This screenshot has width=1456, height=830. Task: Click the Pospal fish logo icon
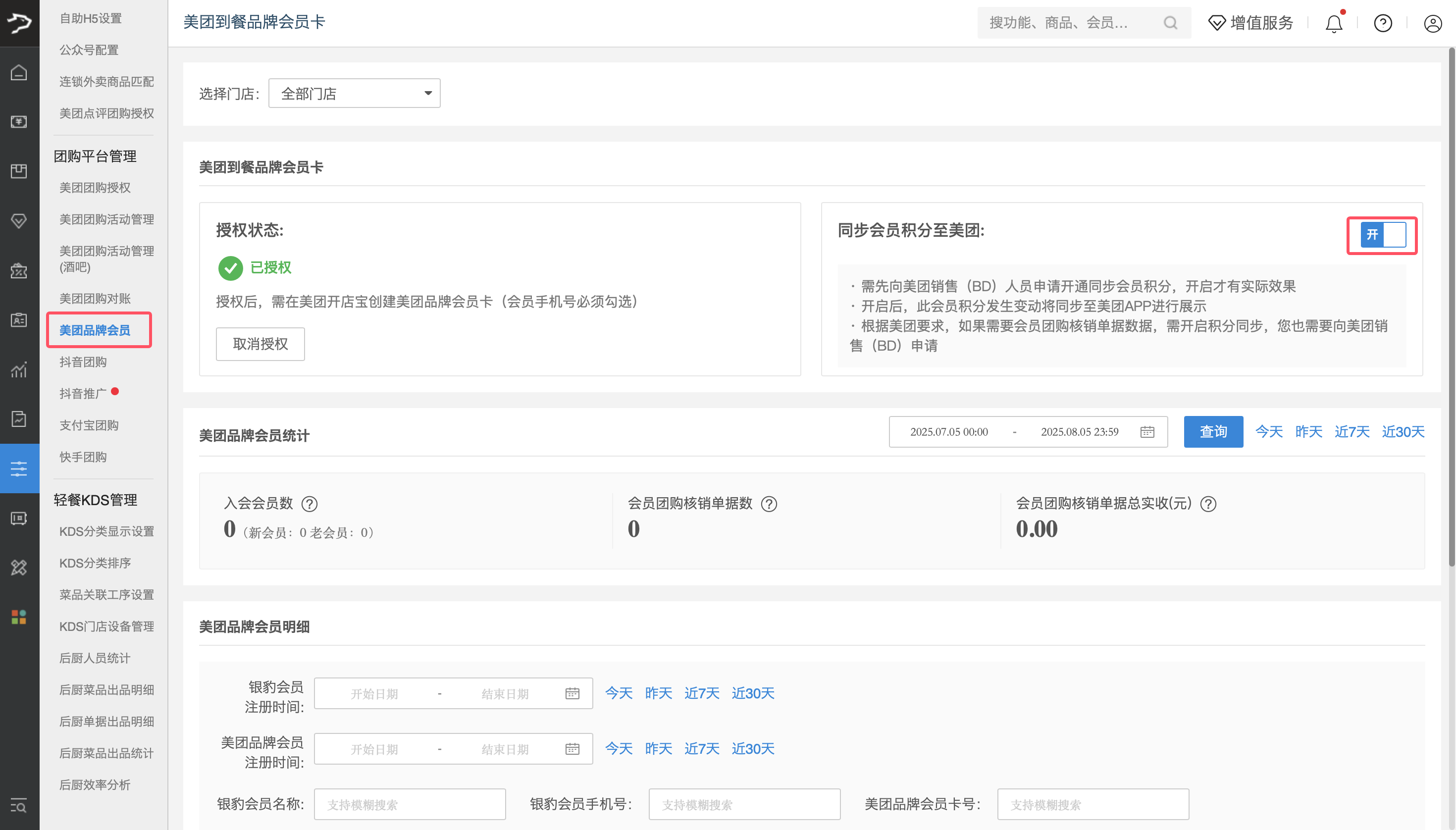tap(19, 23)
